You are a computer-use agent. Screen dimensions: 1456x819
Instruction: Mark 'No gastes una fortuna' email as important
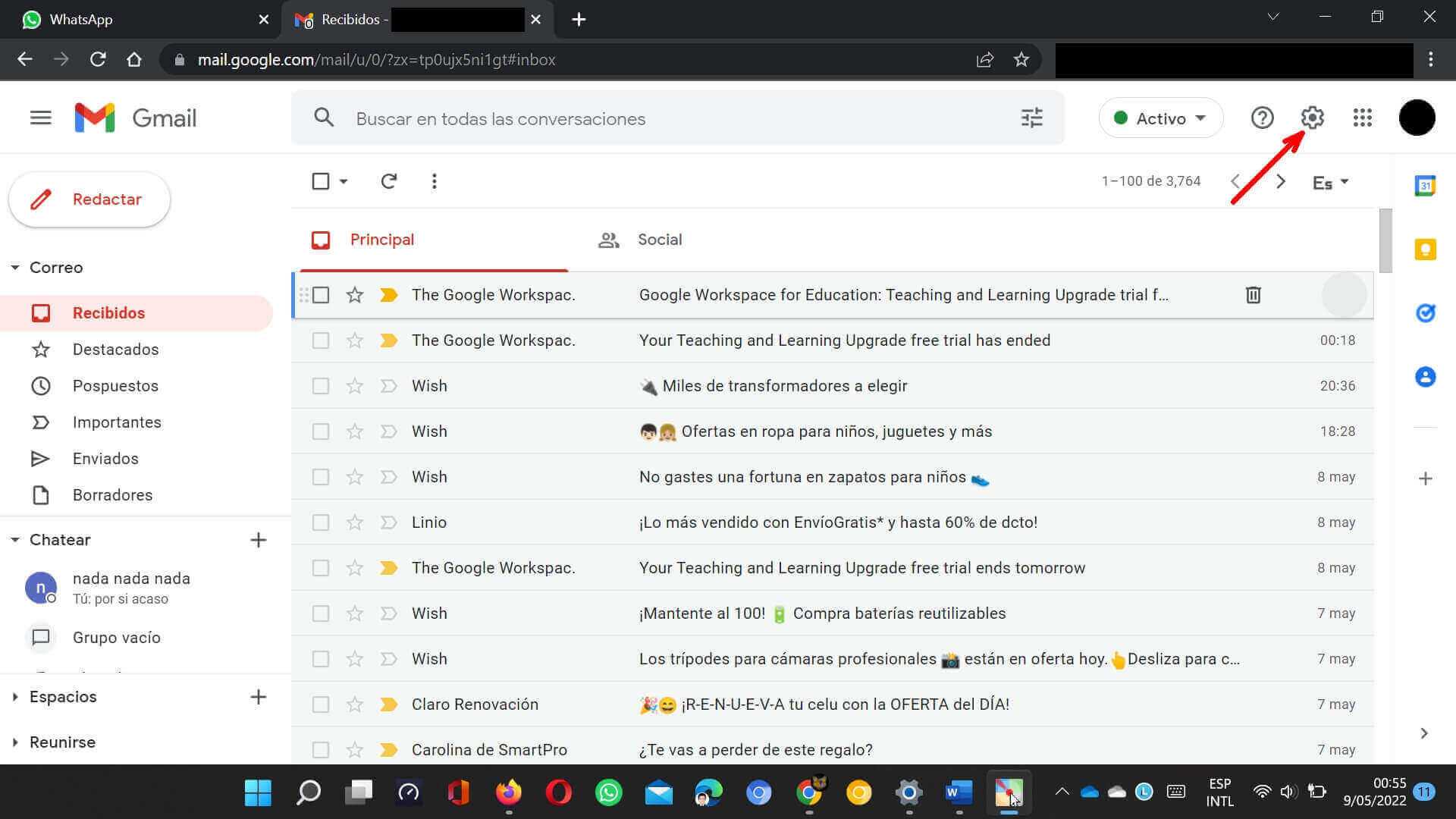[388, 477]
